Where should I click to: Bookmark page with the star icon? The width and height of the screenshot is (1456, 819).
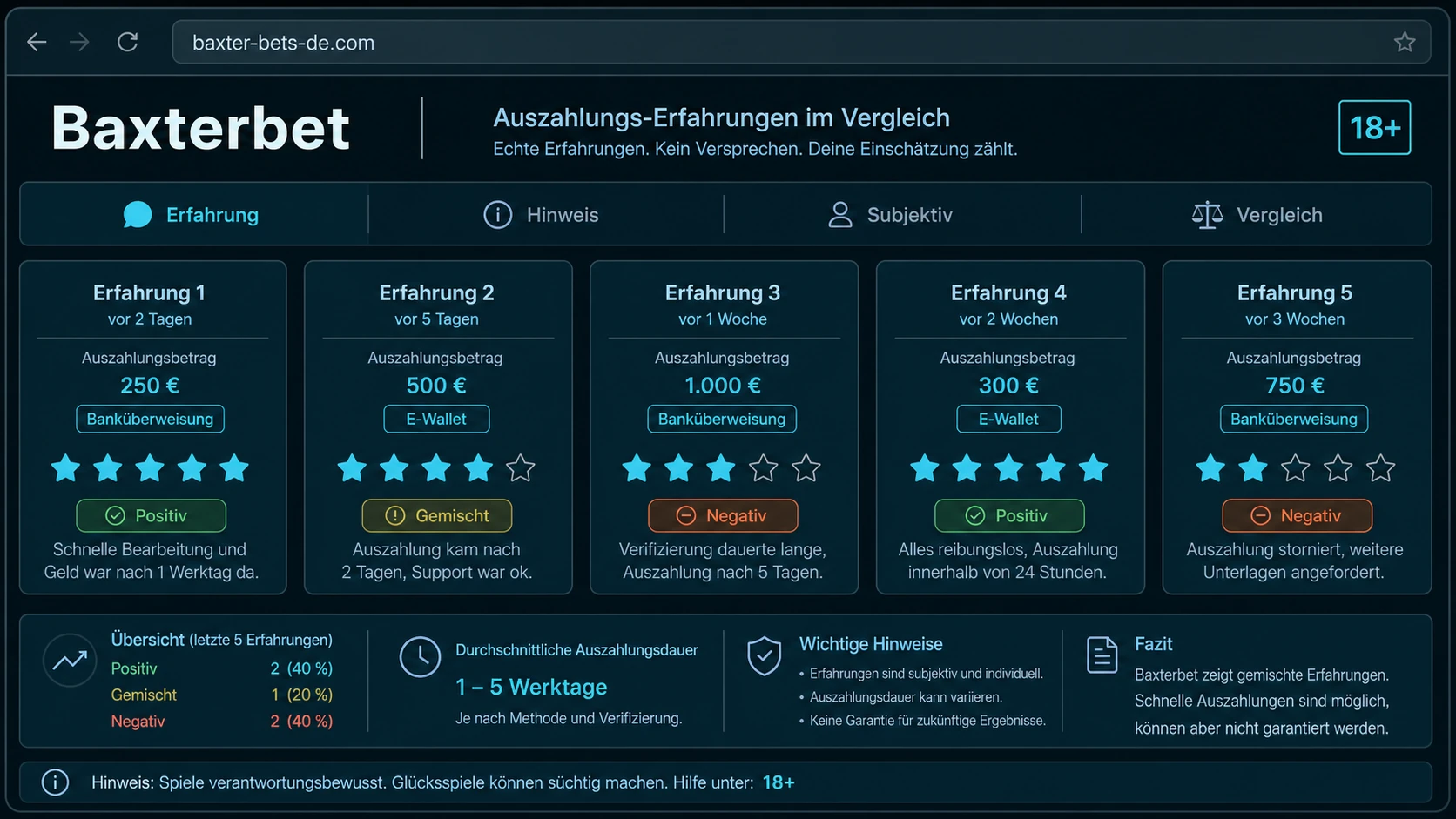pyautogui.click(x=1404, y=42)
